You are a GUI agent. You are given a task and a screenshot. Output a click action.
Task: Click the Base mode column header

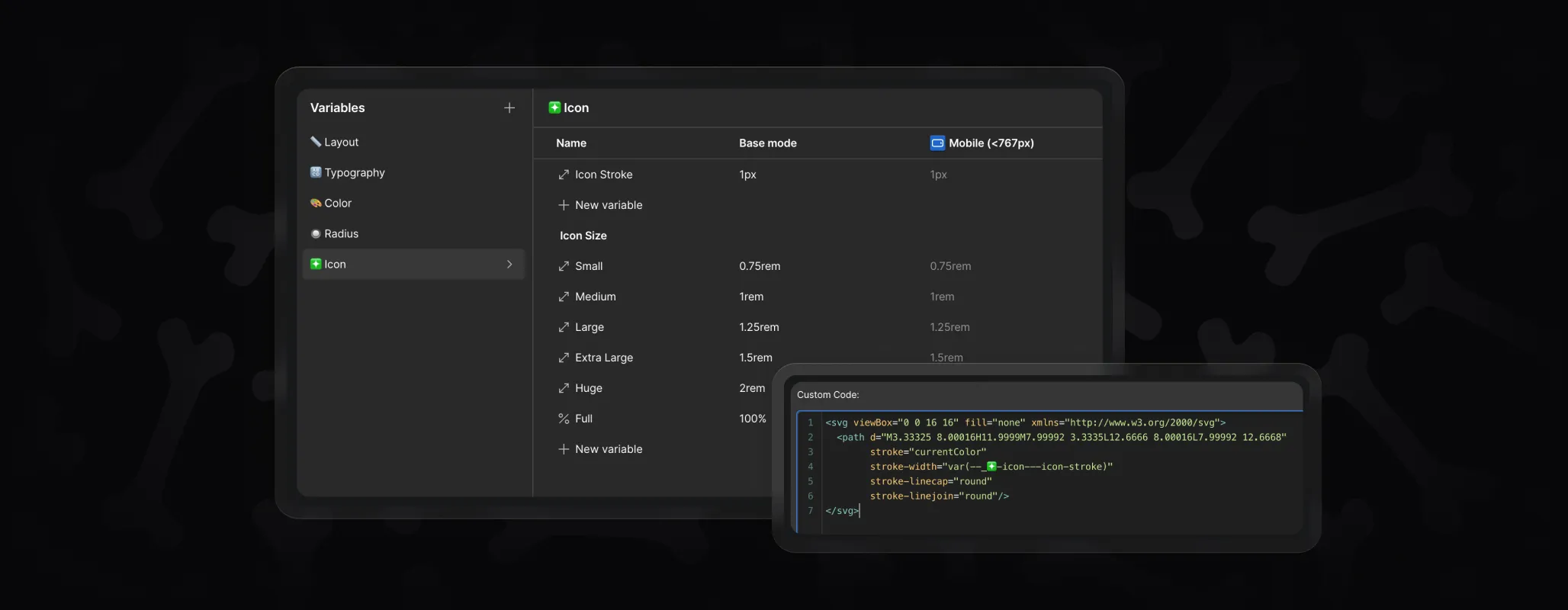pos(768,143)
